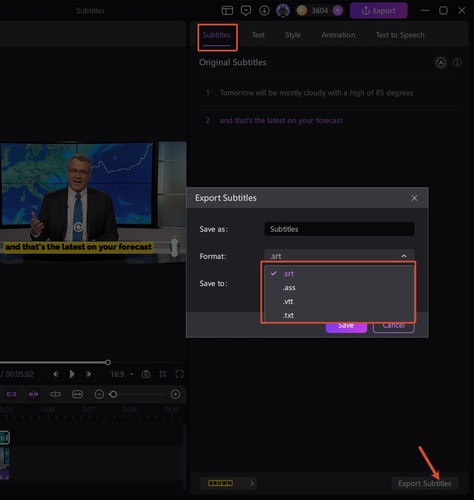Choose the .ass format option
The height and width of the screenshot is (500, 474).
tap(338, 288)
